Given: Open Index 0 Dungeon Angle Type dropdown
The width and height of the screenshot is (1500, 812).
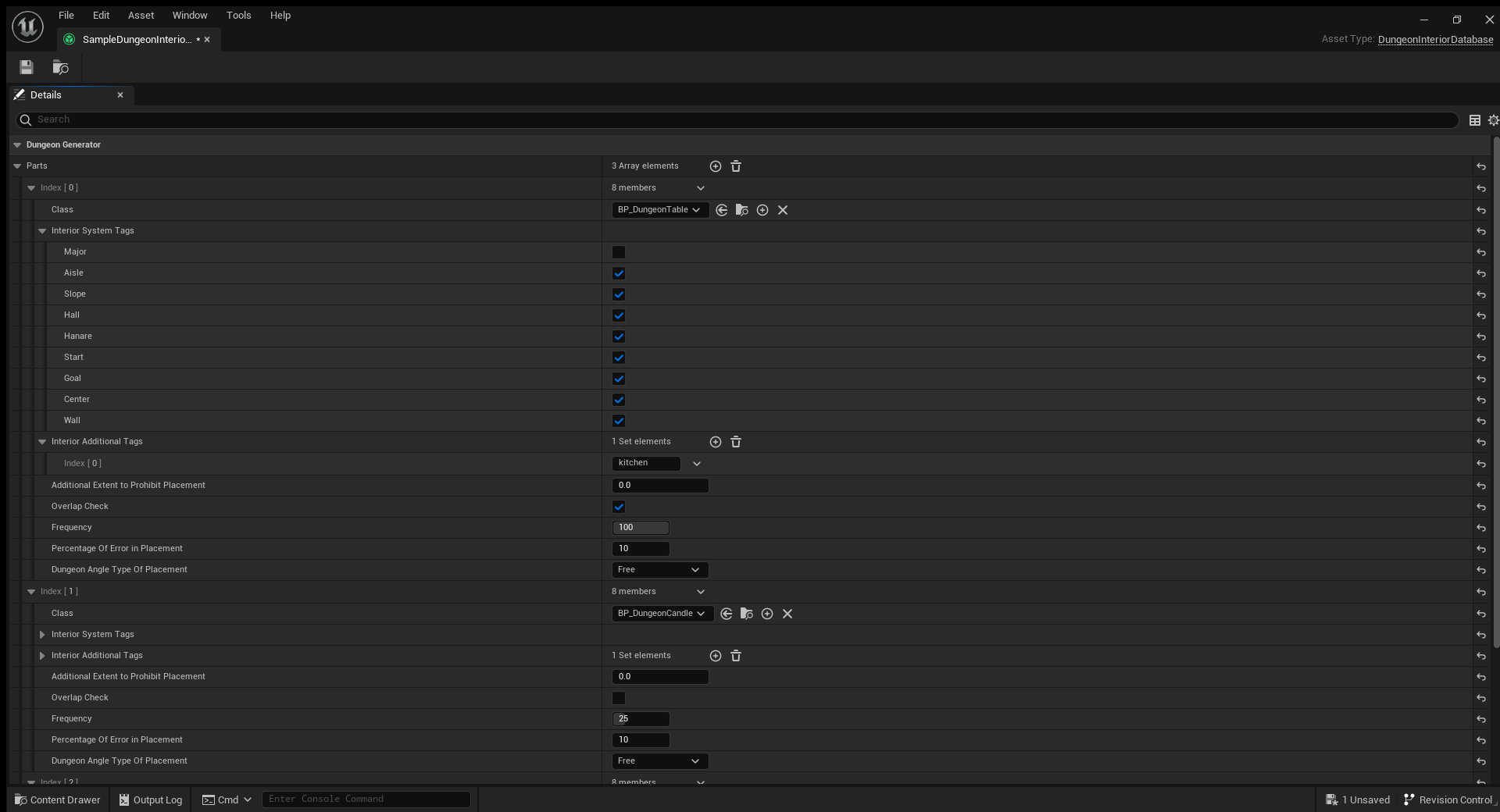Looking at the screenshot, I should point(660,570).
